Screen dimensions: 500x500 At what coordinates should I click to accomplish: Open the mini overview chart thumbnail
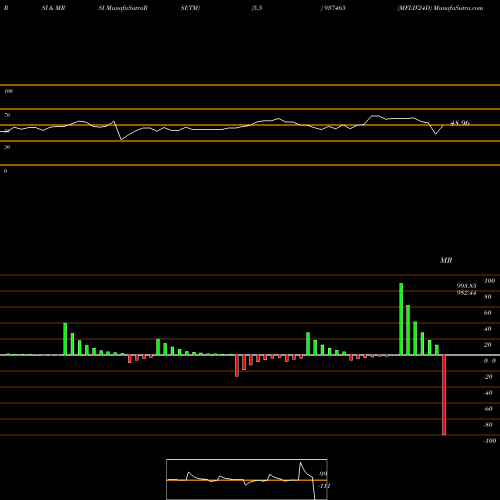(x=247, y=479)
